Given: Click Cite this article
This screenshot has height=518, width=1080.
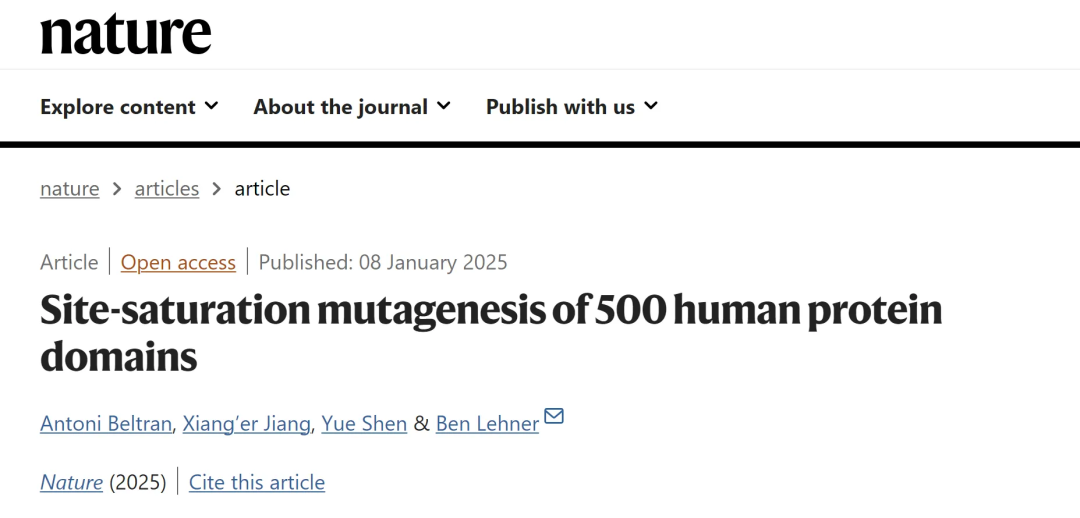Looking at the screenshot, I should (x=257, y=482).
